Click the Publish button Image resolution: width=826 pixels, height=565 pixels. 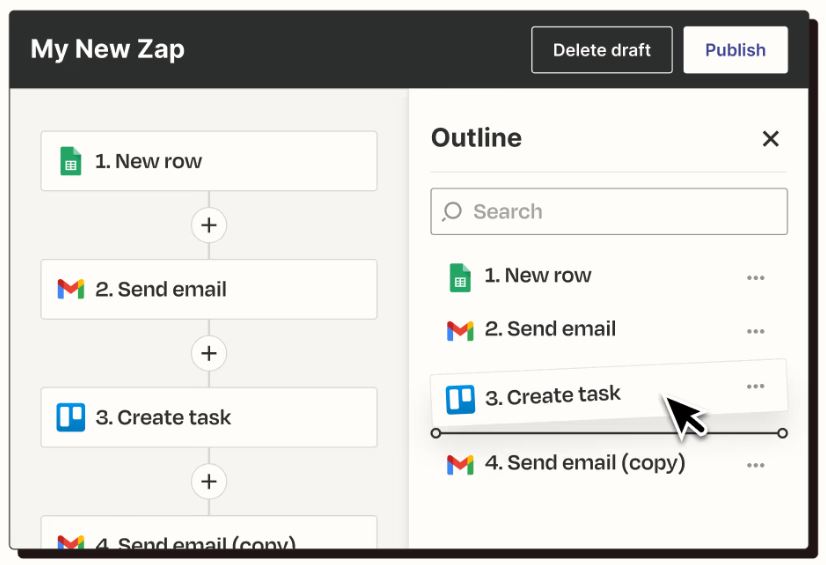tap(735, 50)
